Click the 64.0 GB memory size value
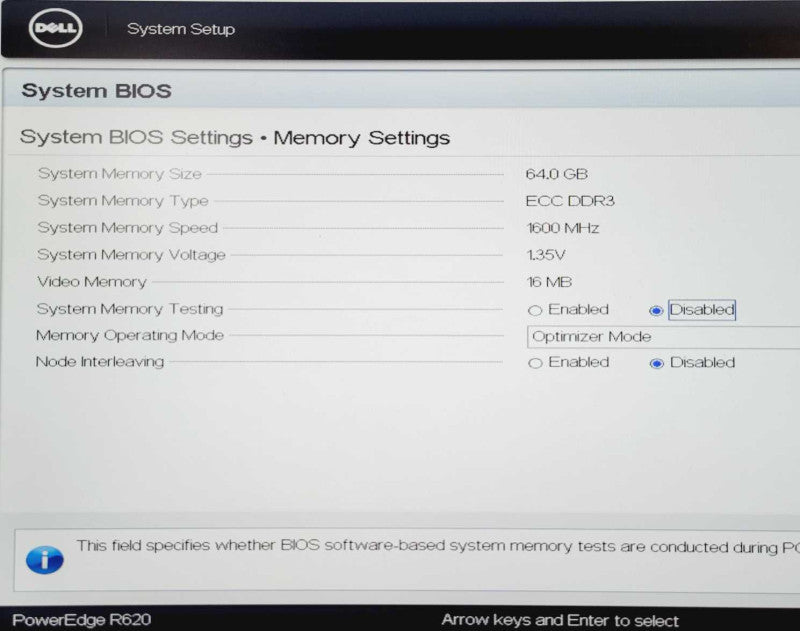800x631 pixels. tap(557, 174)
